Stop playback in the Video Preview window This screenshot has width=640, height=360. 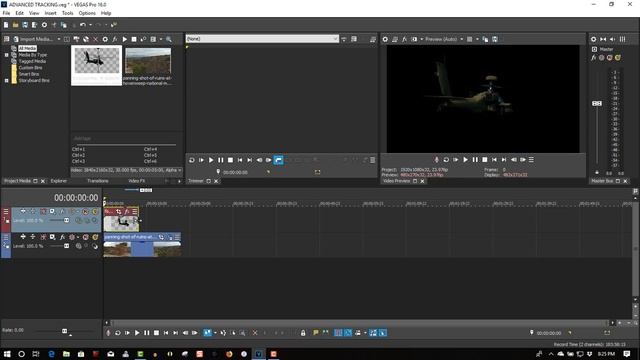click(484, 160)
